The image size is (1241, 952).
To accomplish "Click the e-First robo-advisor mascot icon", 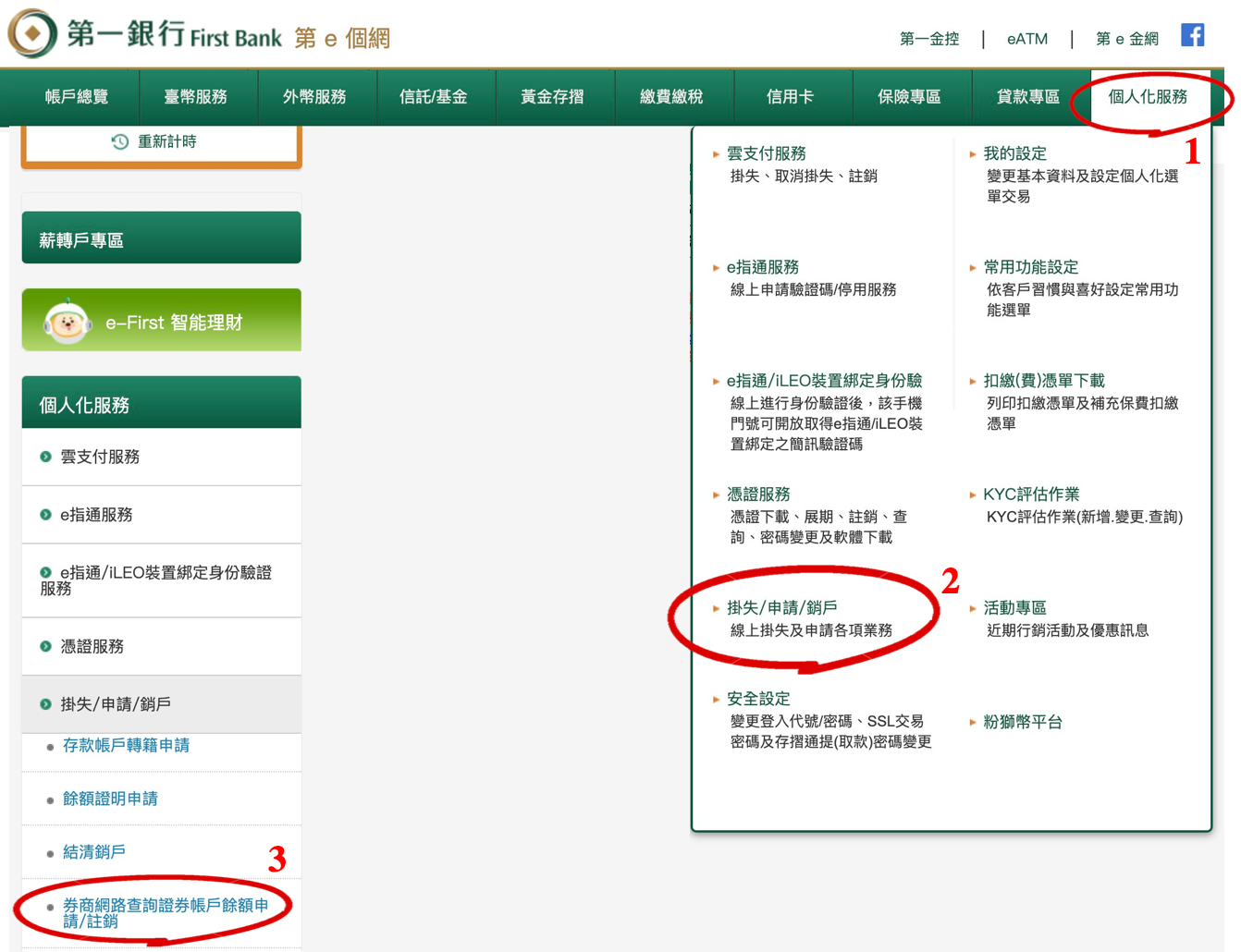I will 67,323.
